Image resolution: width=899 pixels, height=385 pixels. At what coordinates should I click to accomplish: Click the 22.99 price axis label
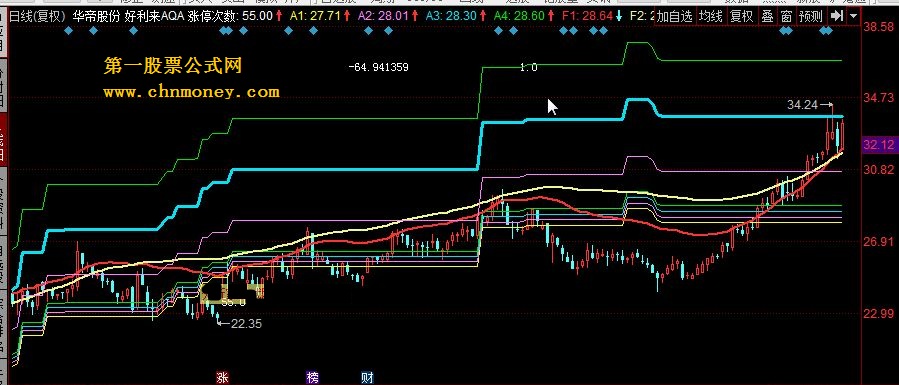pos(879,313)
